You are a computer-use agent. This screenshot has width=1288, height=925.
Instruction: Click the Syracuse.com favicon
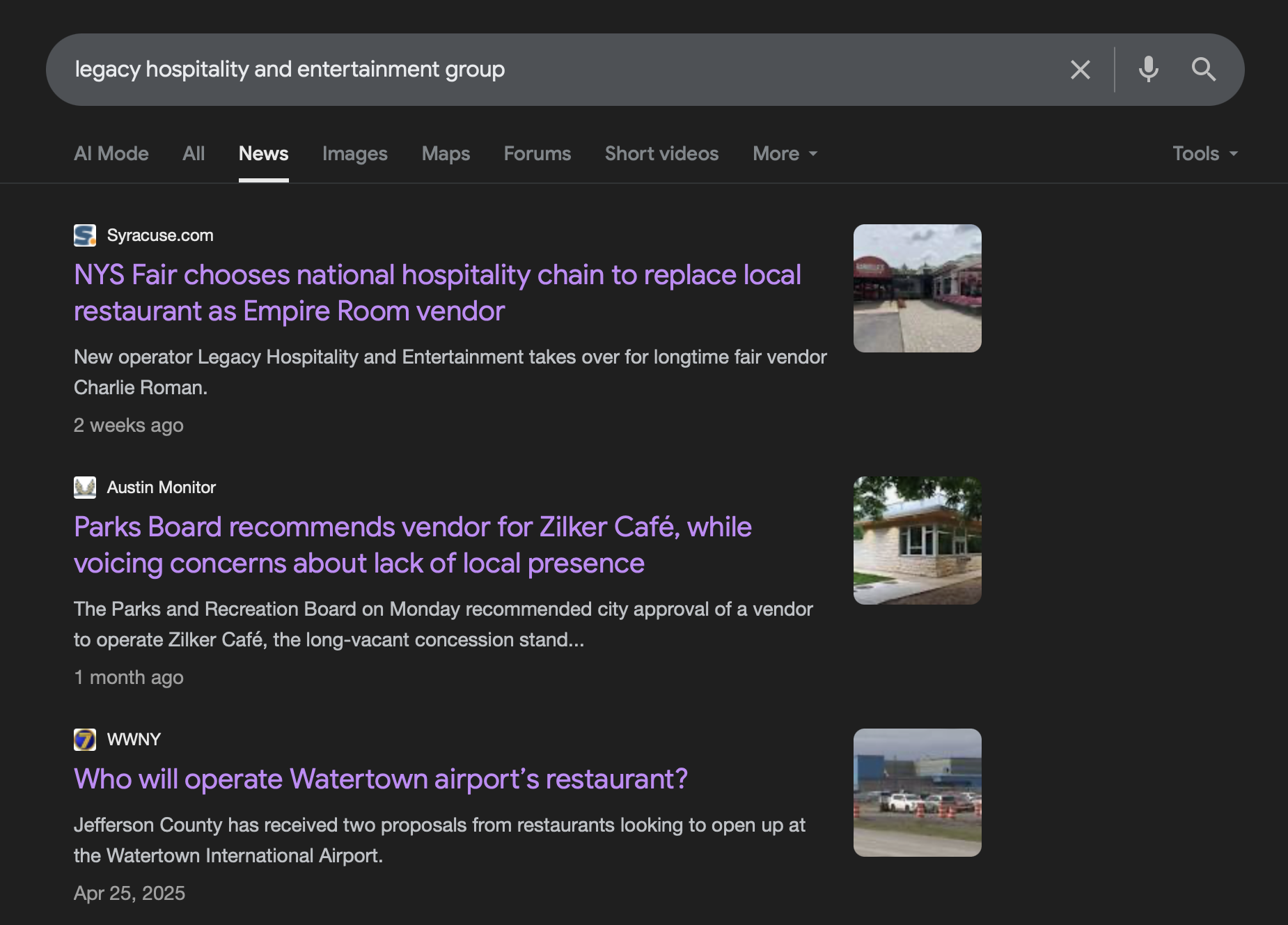(85, 235)
